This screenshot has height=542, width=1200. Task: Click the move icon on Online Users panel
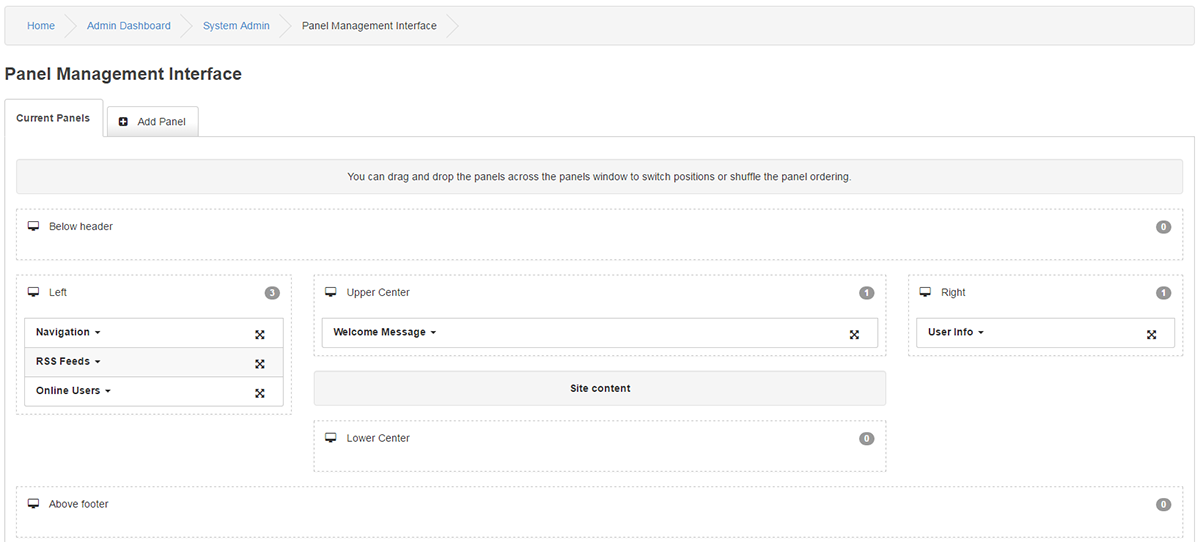[260, 393]
